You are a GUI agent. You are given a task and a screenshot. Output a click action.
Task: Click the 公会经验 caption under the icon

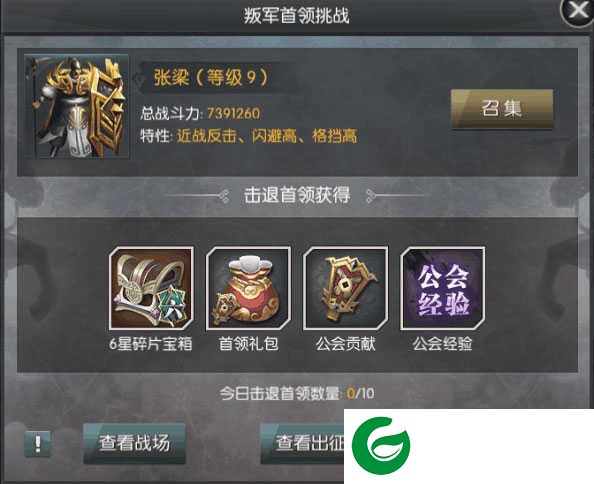(442, 344)
